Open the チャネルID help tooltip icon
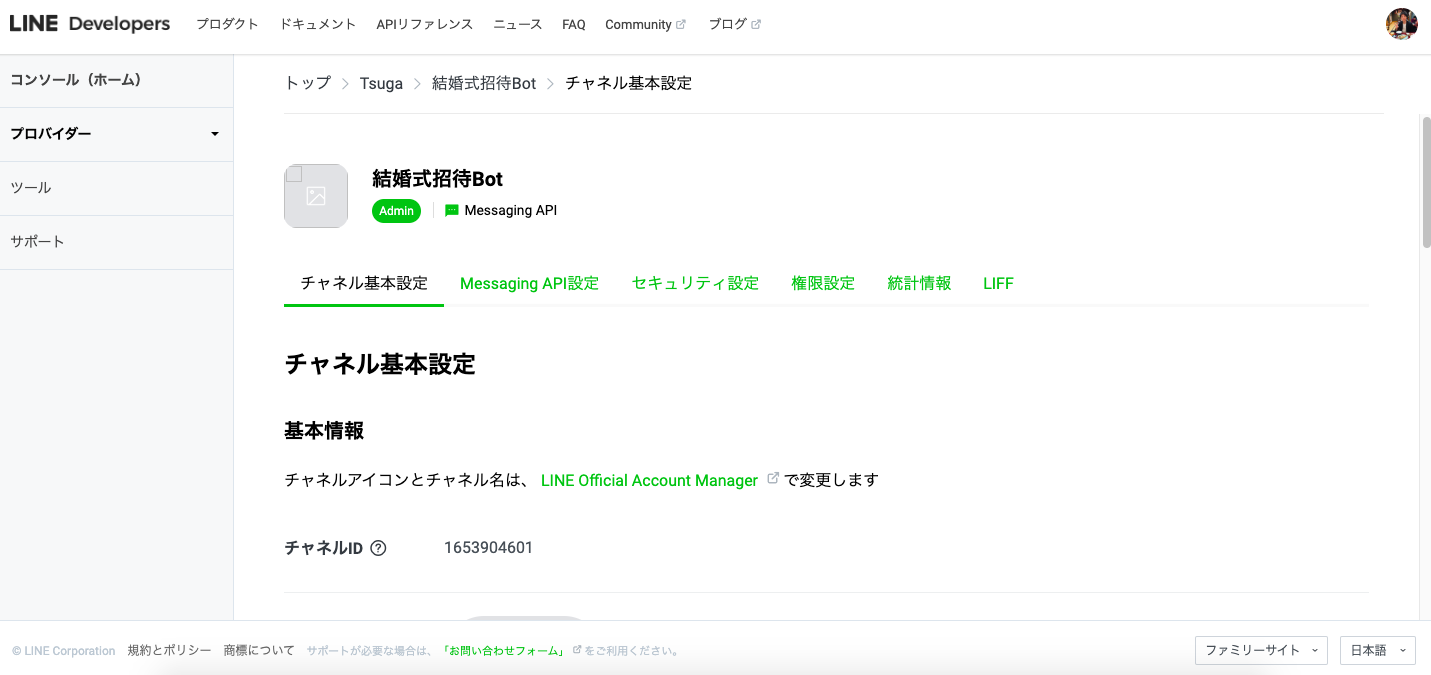 [x=378, y=547]
